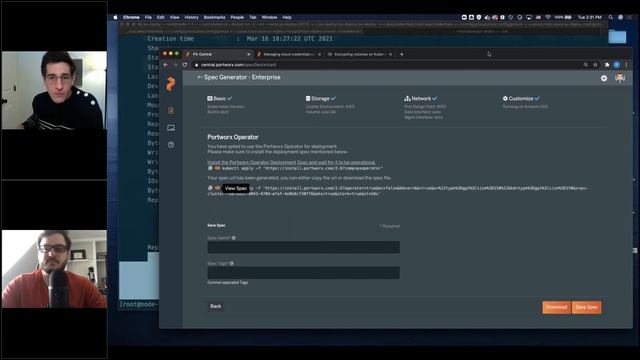Screen dimensions: 640x360
Task: Click the zoom magnifier in address bar
Action: tap(586, 64)
